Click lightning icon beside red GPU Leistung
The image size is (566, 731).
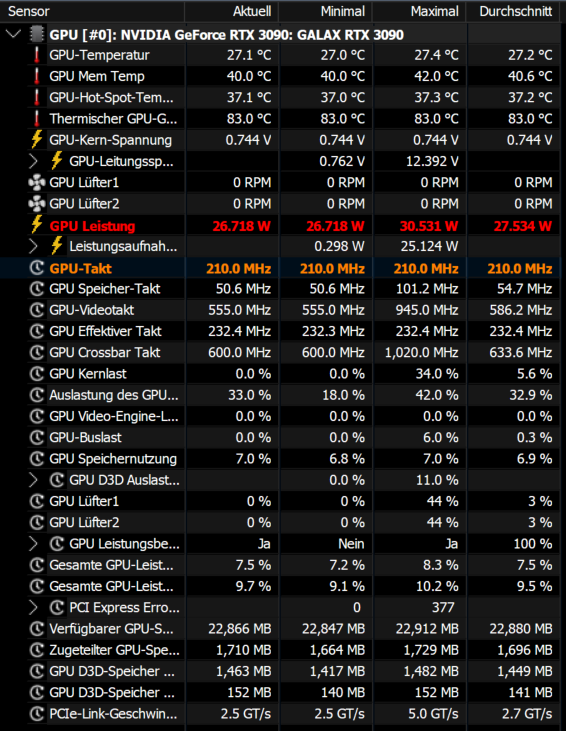[x=37, y=225]
